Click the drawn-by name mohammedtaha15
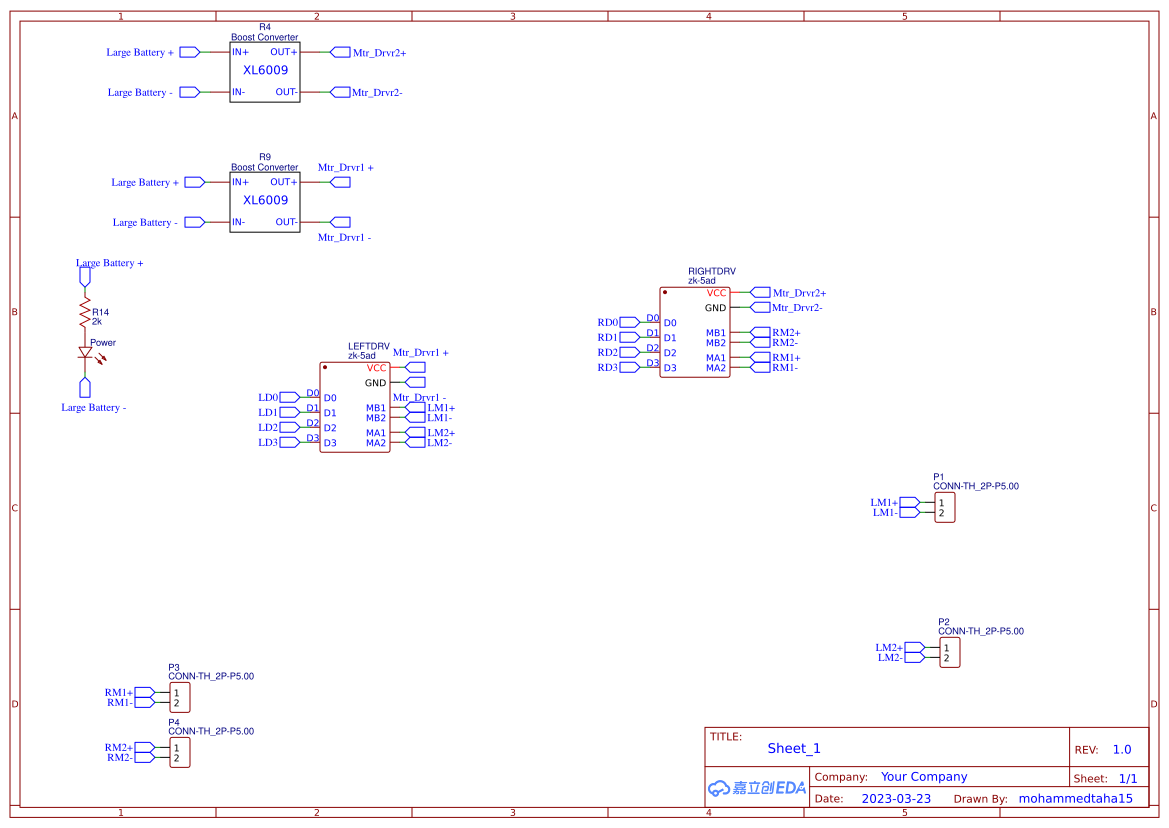Screen dimensions: 1169x828 coord(1076,799)
